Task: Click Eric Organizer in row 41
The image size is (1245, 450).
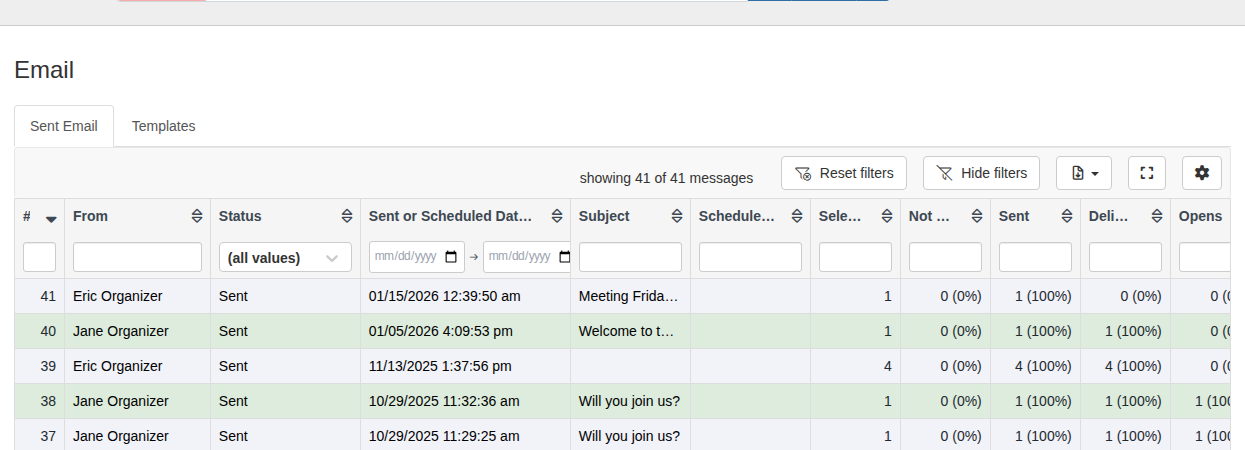Action: click(118, 296)
